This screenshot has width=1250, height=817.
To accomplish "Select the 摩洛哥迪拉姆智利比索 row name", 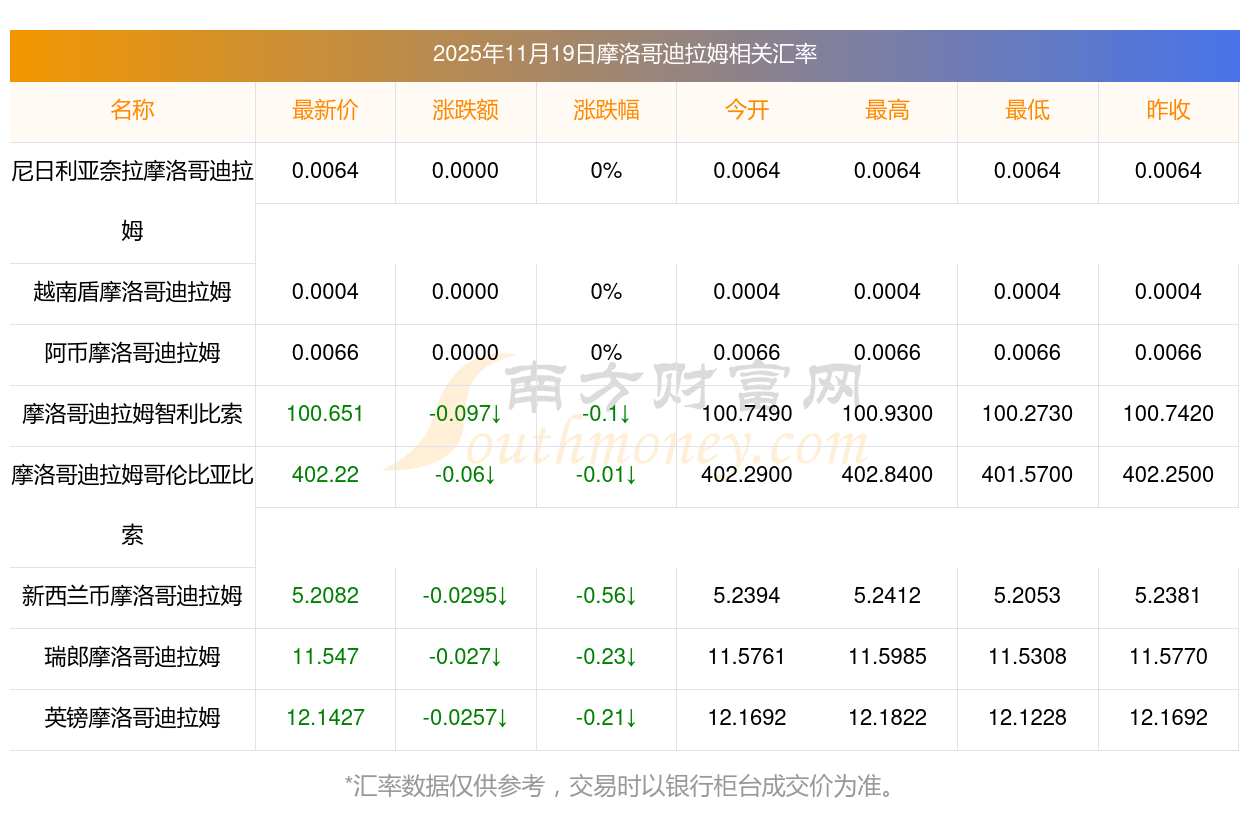I will point(132,414).
